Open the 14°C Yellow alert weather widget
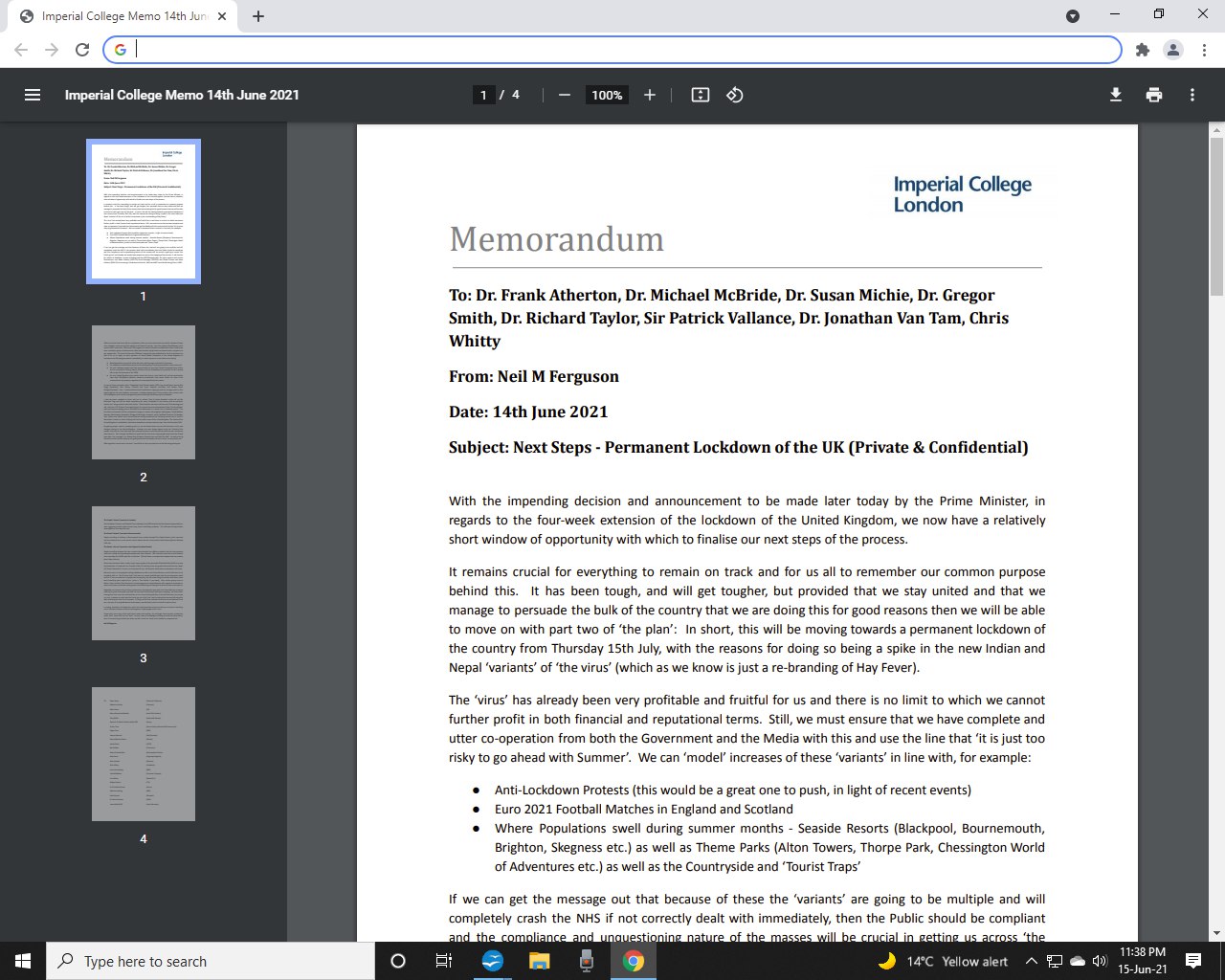This screenshot has width=1225, height=980. 943,961
